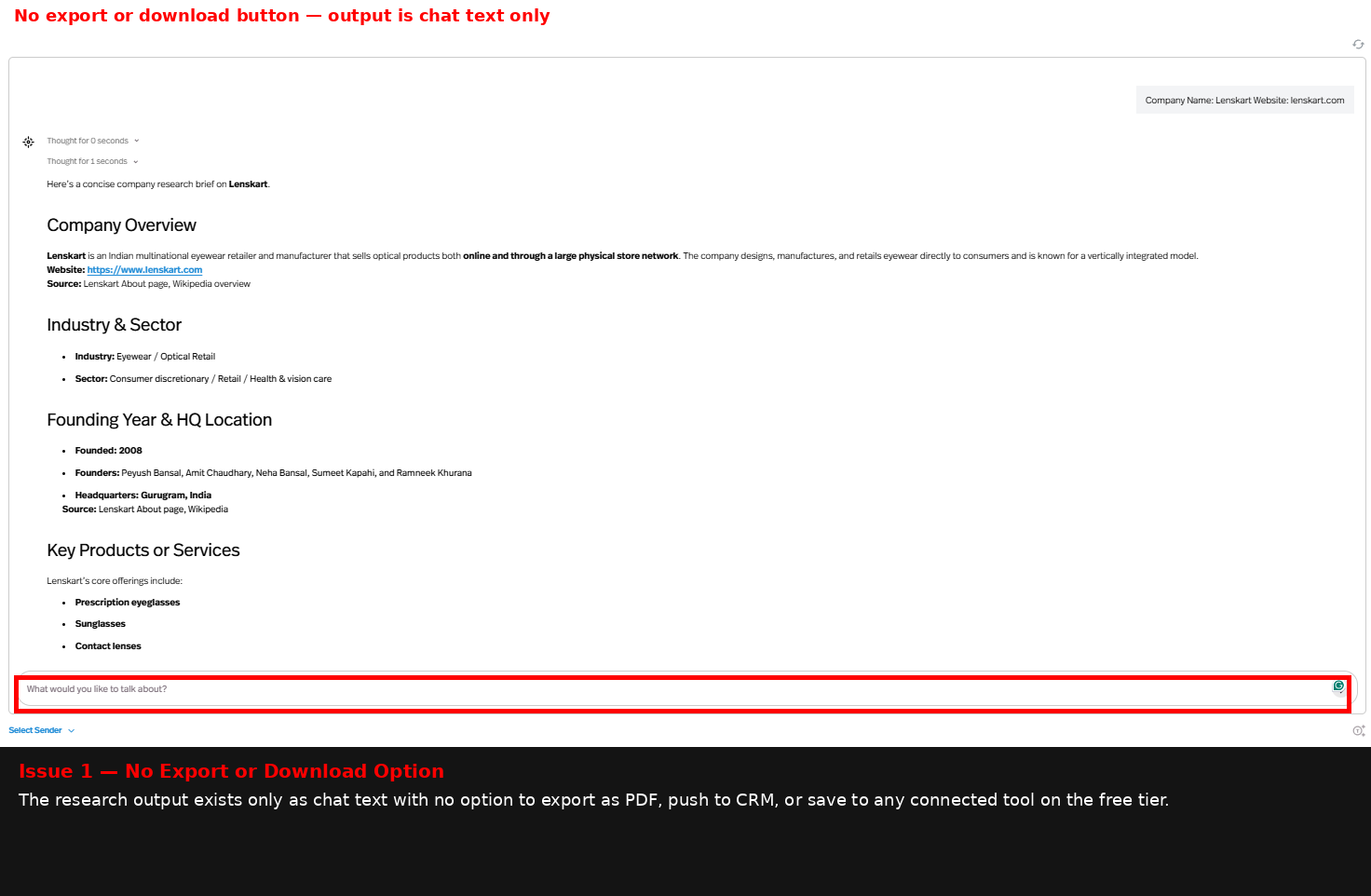This screenshot has height=896, width=1371.
Task: Open the Select Sender dropdown
Action: pos(42,730)
